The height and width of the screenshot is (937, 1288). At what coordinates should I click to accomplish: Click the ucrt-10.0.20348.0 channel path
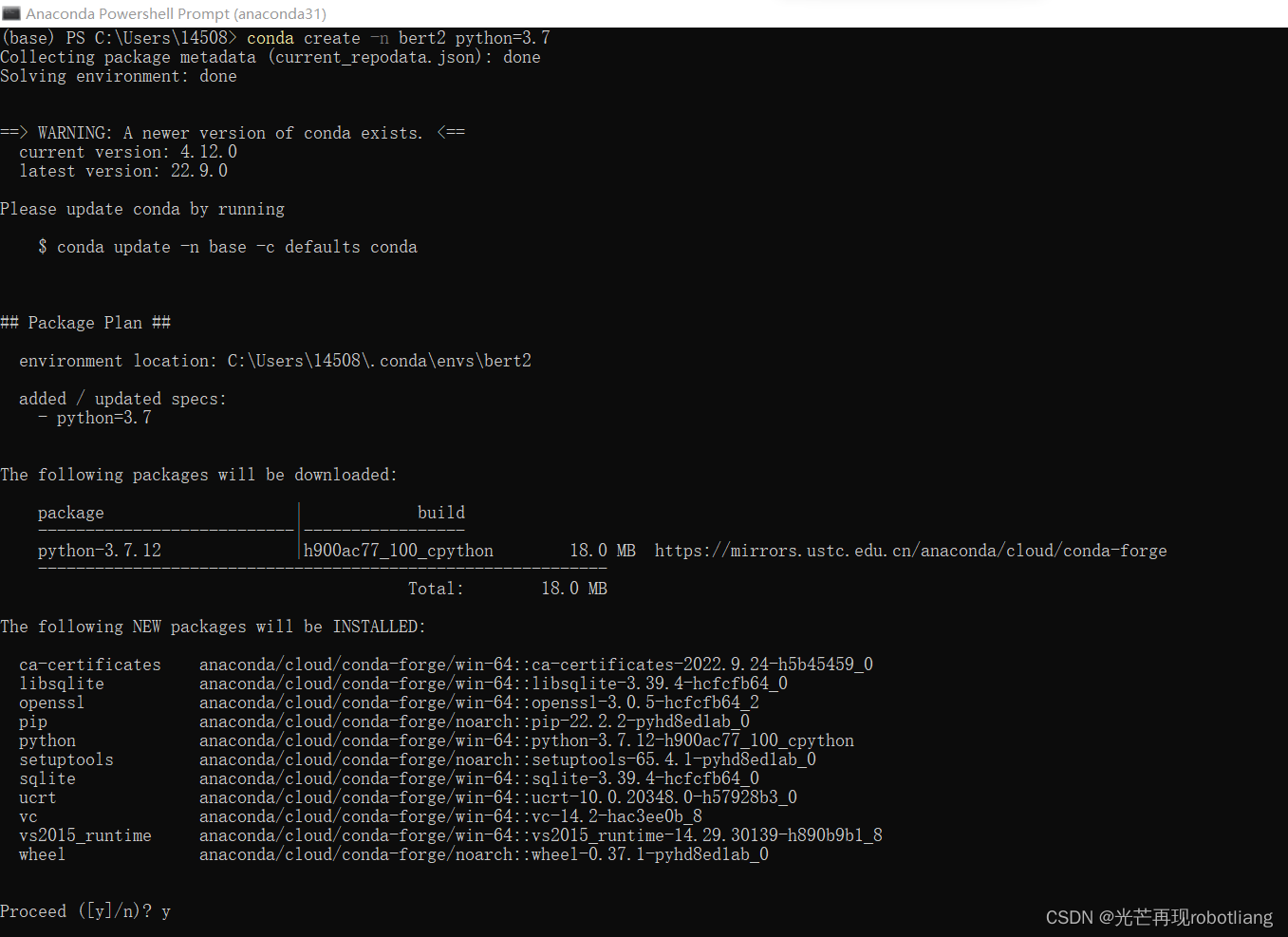(498, 797)
